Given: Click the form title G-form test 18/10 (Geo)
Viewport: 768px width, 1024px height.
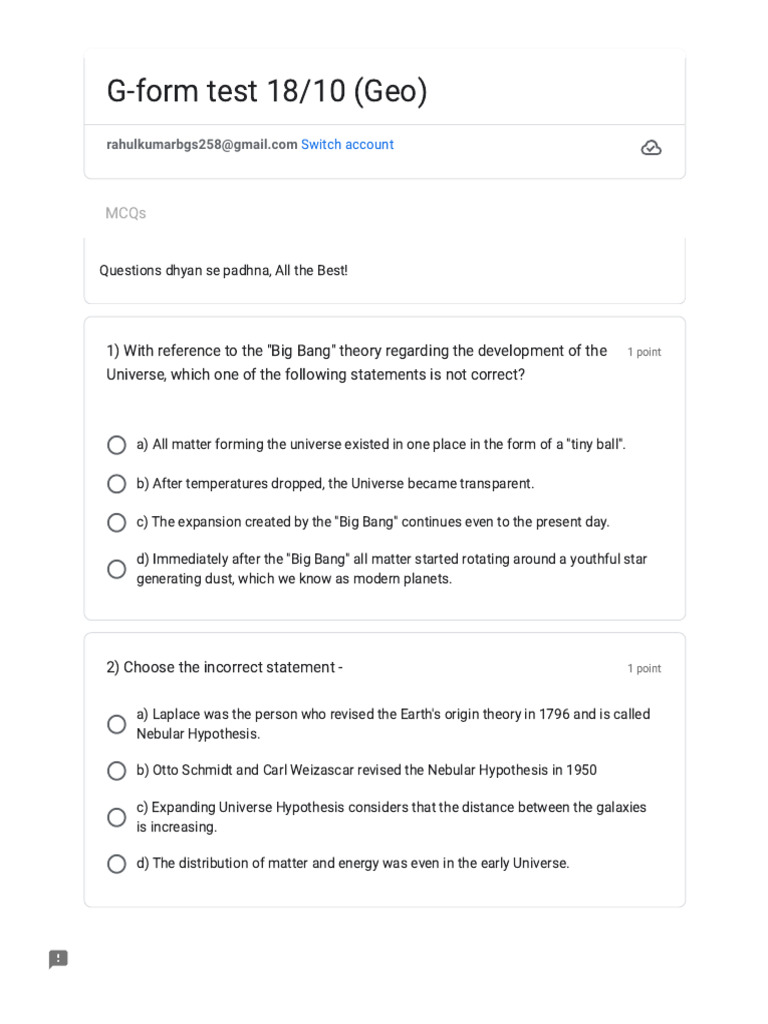Looking at the screenshot, I should point(267,91).
